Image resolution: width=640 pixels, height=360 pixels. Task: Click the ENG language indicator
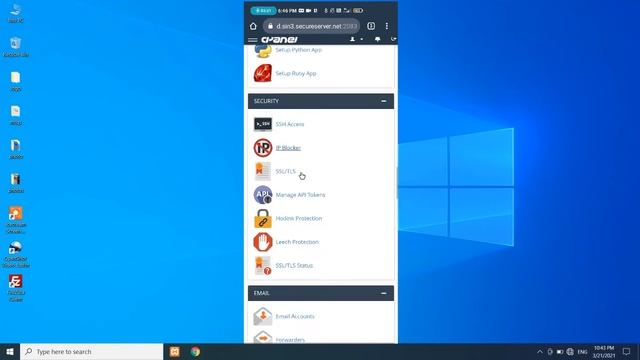tap(582, 351)
